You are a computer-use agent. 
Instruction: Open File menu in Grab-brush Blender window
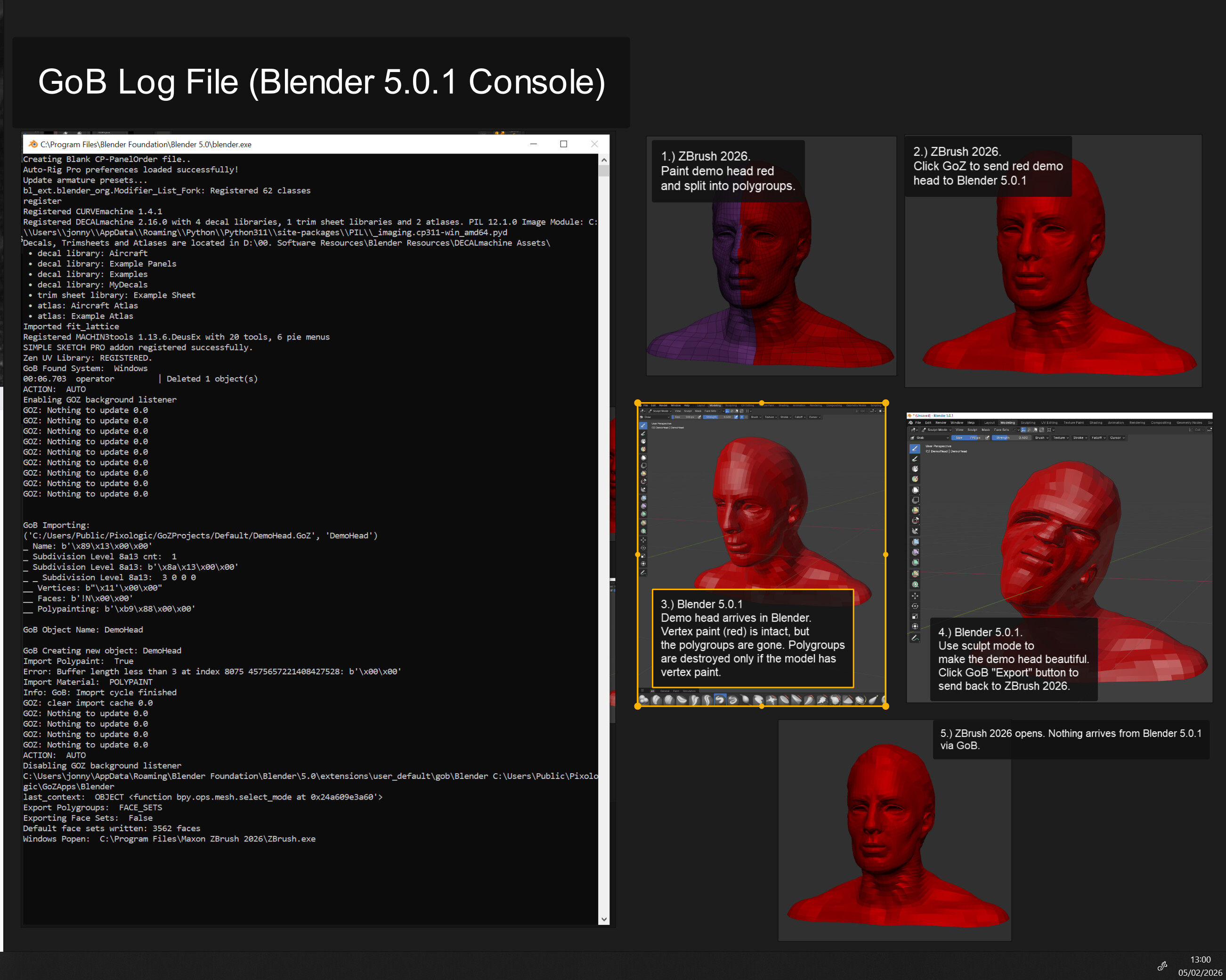(918, 423)
